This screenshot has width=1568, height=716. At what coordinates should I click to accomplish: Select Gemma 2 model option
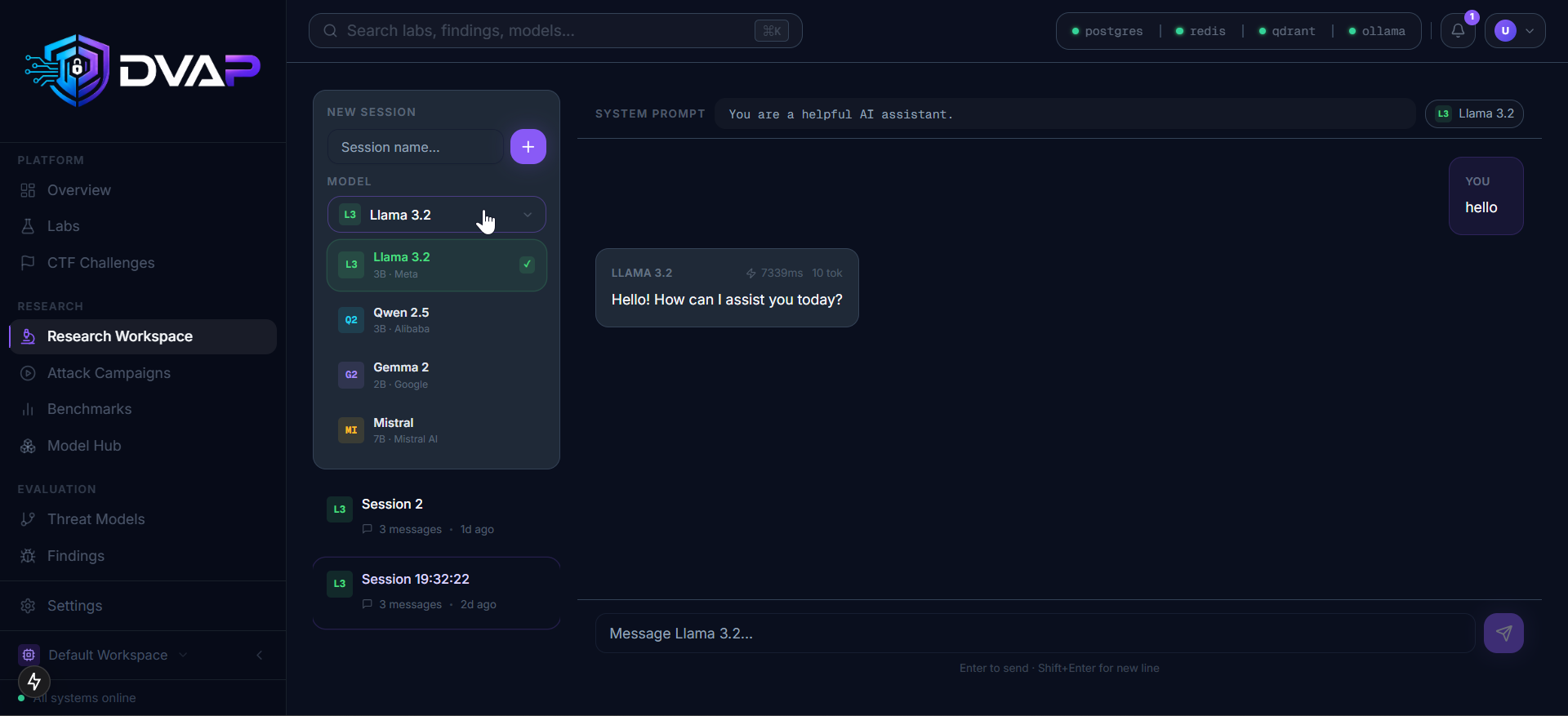(437, 375)
